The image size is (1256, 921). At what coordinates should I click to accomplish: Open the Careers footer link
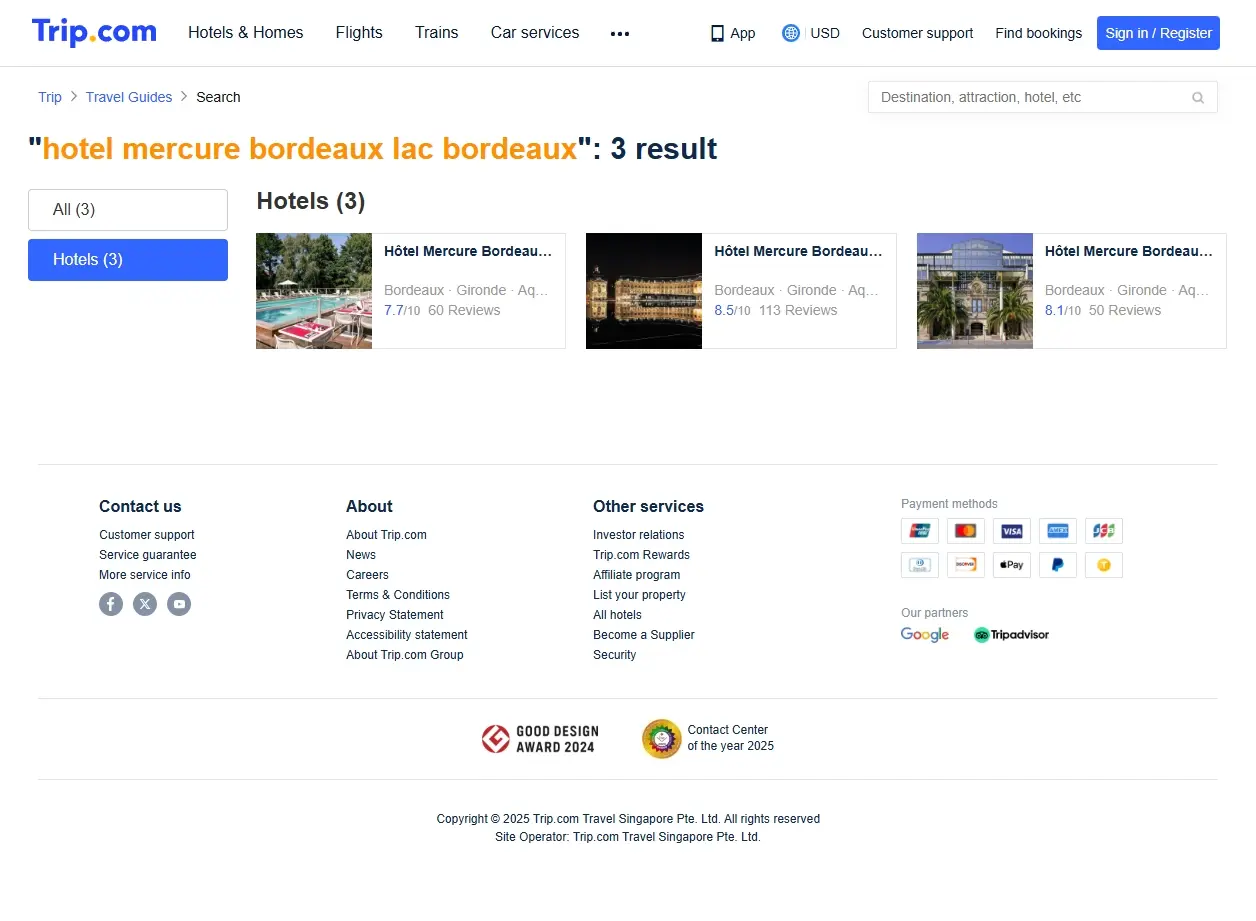click(x=367, y=575)
